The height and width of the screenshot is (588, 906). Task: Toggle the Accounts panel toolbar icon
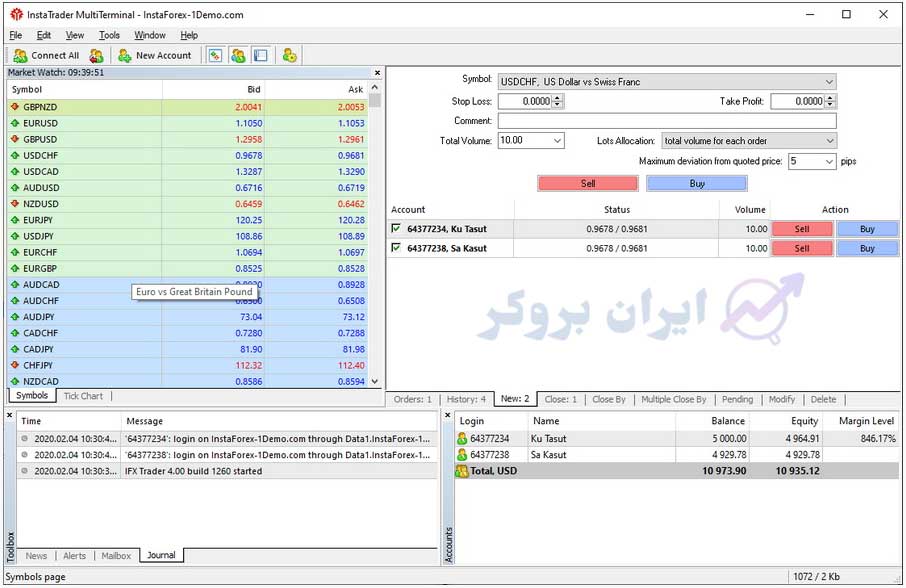238,55
